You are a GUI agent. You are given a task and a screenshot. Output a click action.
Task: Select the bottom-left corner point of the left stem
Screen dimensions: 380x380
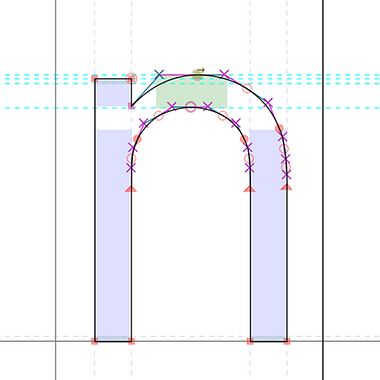pos(95,341)
